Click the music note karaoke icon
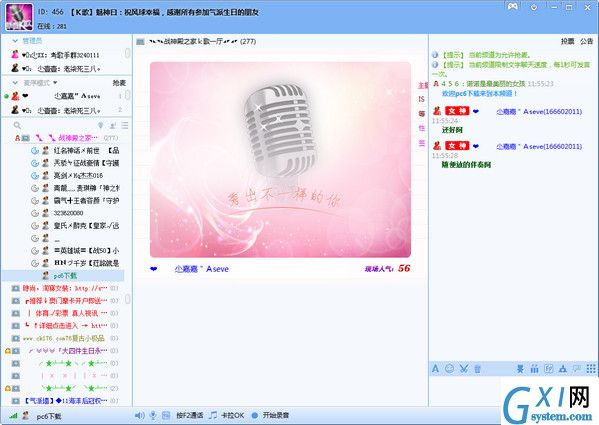Screen dimensions: 599x425 pyautogui.click(x=213, y=415)
